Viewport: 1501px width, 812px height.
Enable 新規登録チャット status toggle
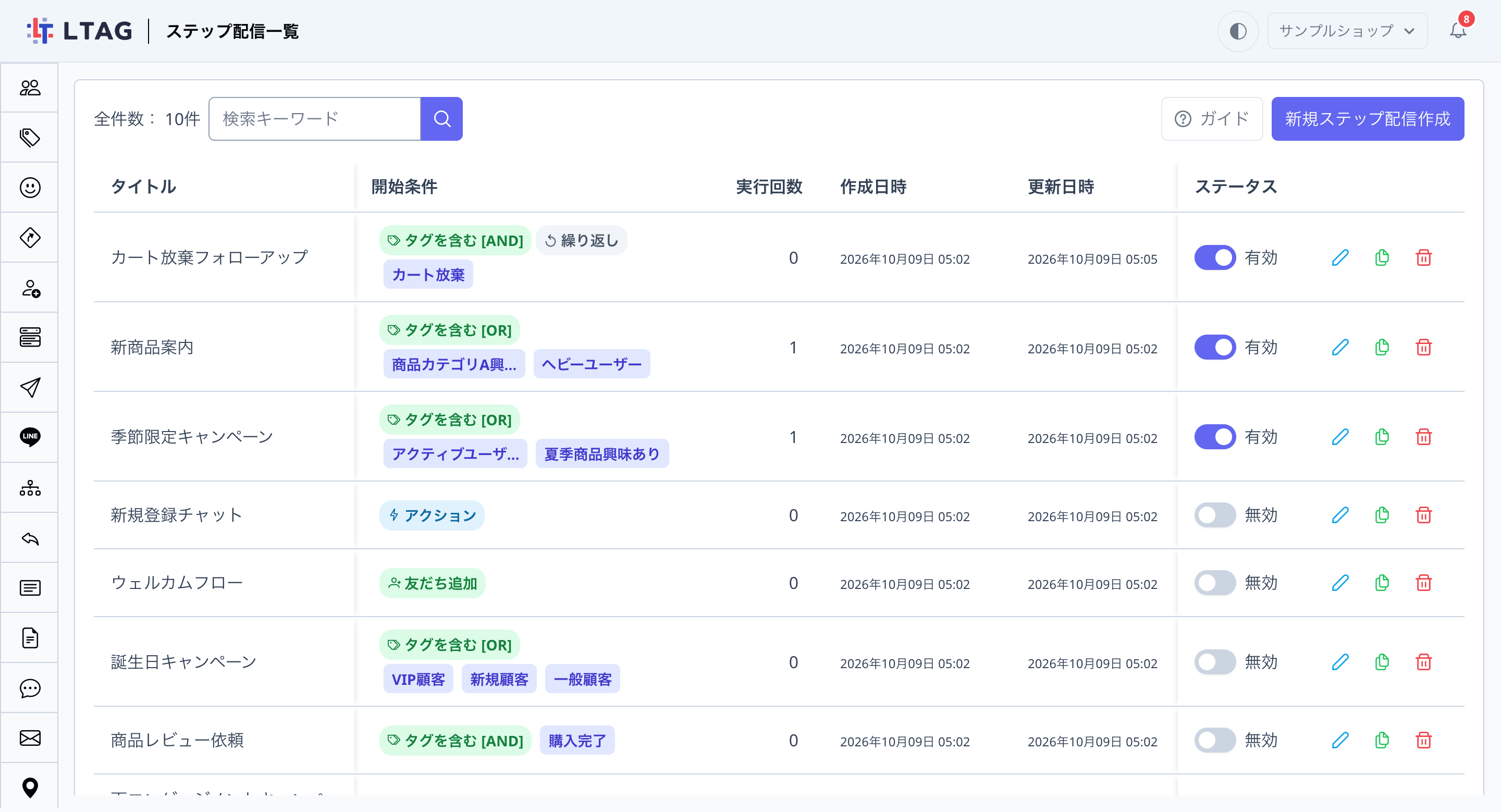pos(1215,515)
